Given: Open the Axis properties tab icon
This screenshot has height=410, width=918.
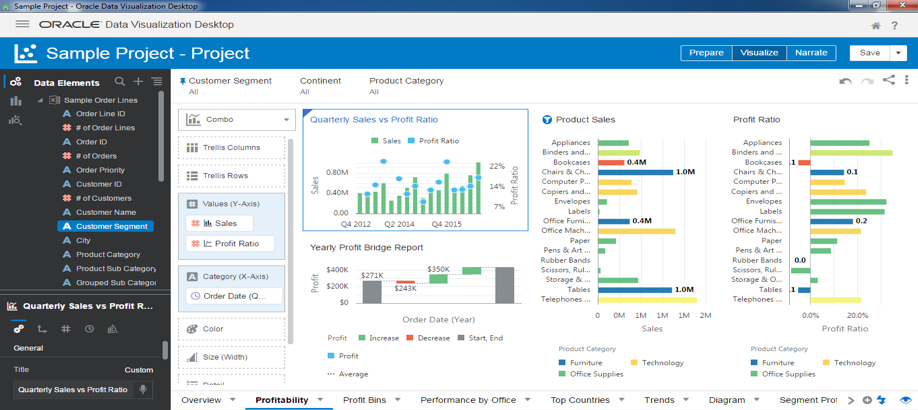Looking at the screenshot, I should click(42, 329).
